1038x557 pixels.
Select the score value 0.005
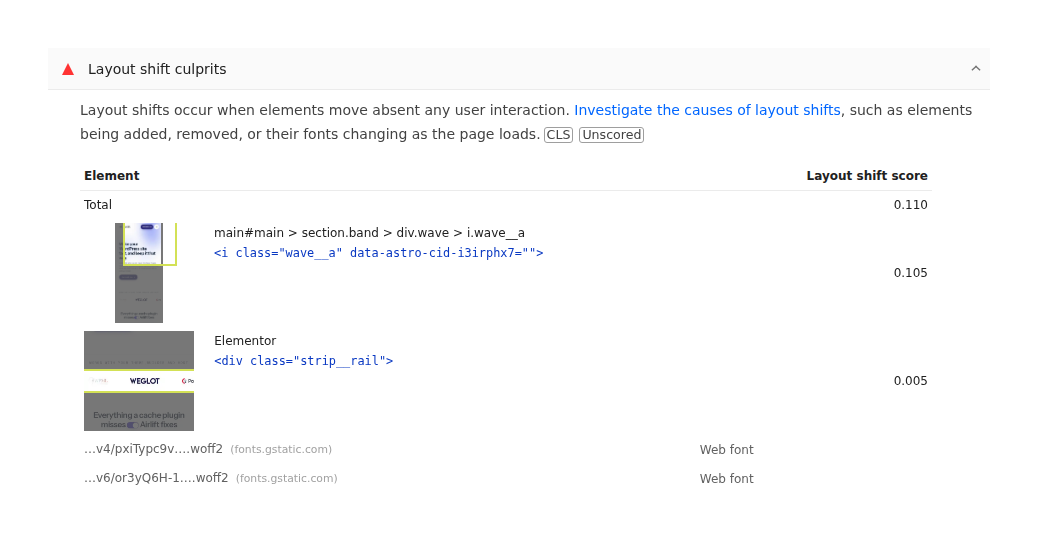click(910, 381)
